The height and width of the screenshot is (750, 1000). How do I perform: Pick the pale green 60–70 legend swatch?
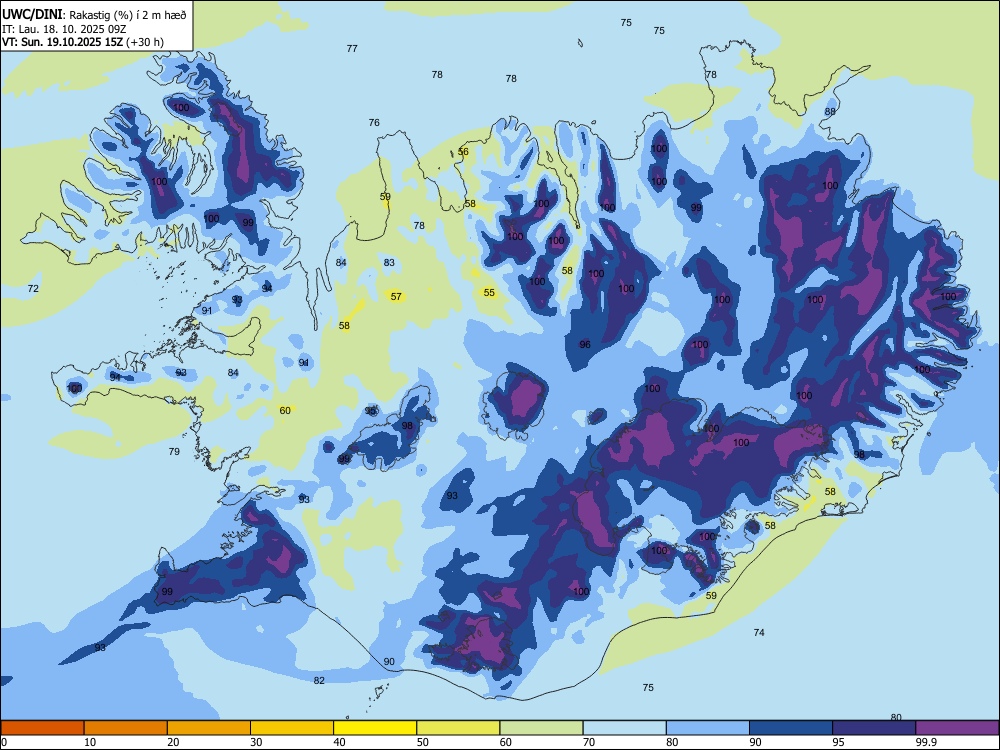point(541,728)
